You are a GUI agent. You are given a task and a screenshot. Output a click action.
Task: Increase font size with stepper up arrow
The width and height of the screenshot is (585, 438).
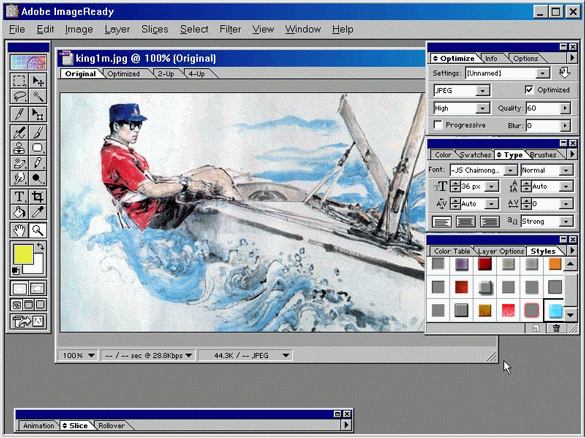[x=455, y=183]
